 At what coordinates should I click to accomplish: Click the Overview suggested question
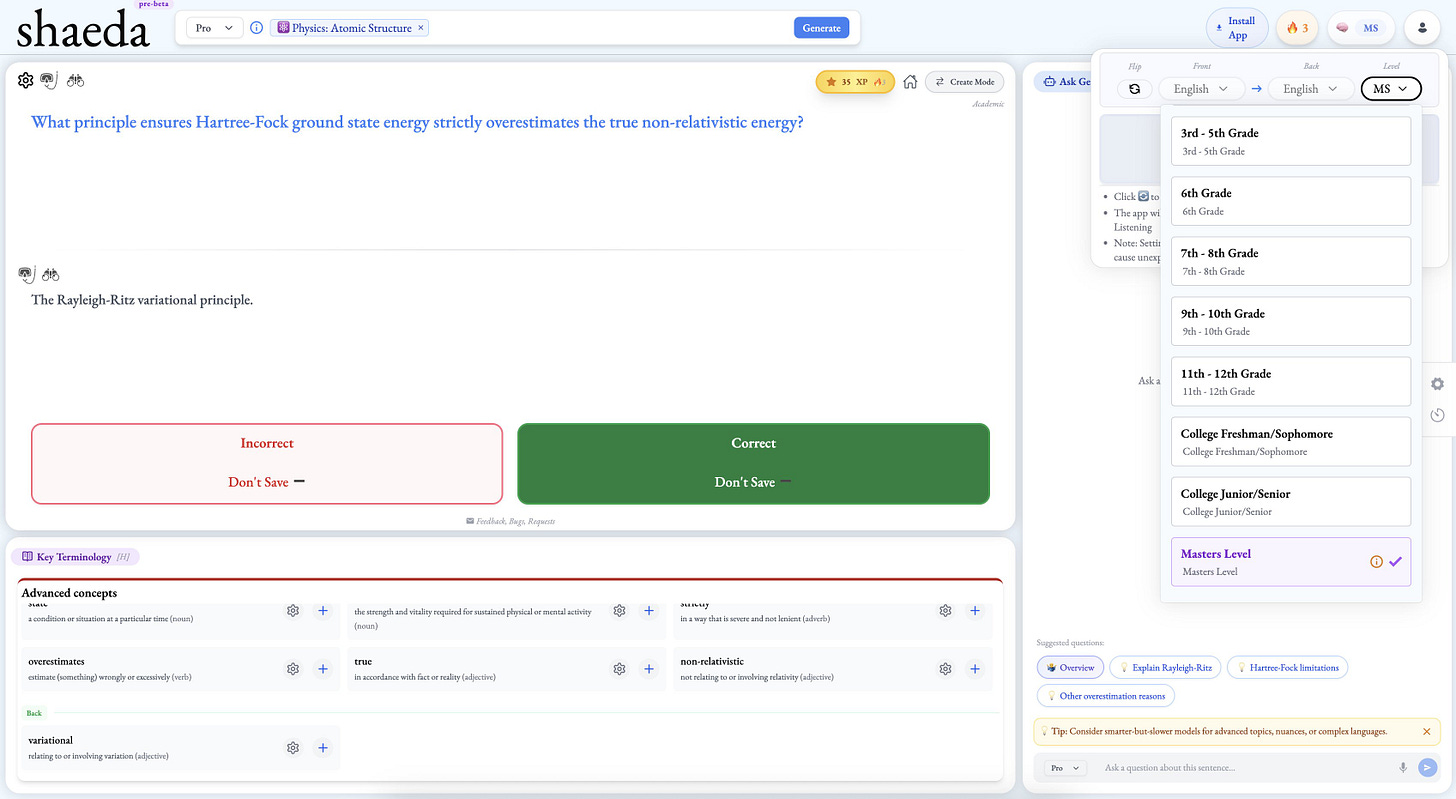[1070, 667]
